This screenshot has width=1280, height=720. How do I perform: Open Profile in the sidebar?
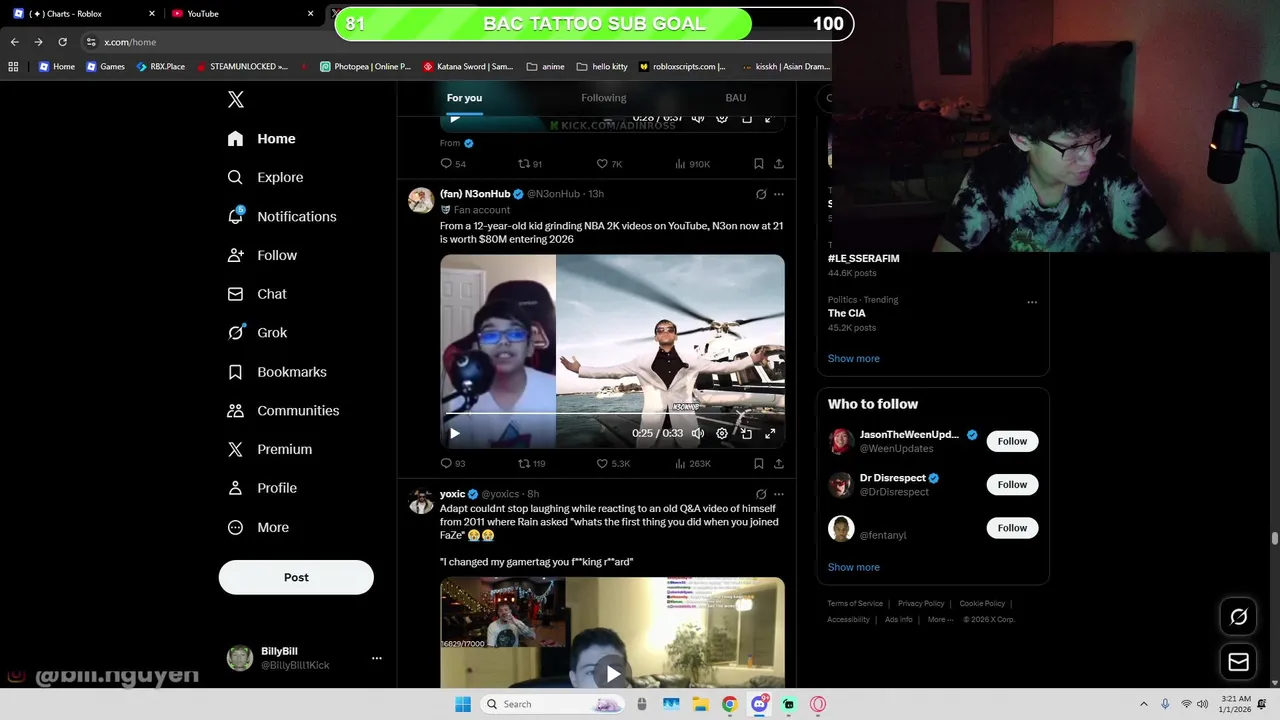pos(262,488)
